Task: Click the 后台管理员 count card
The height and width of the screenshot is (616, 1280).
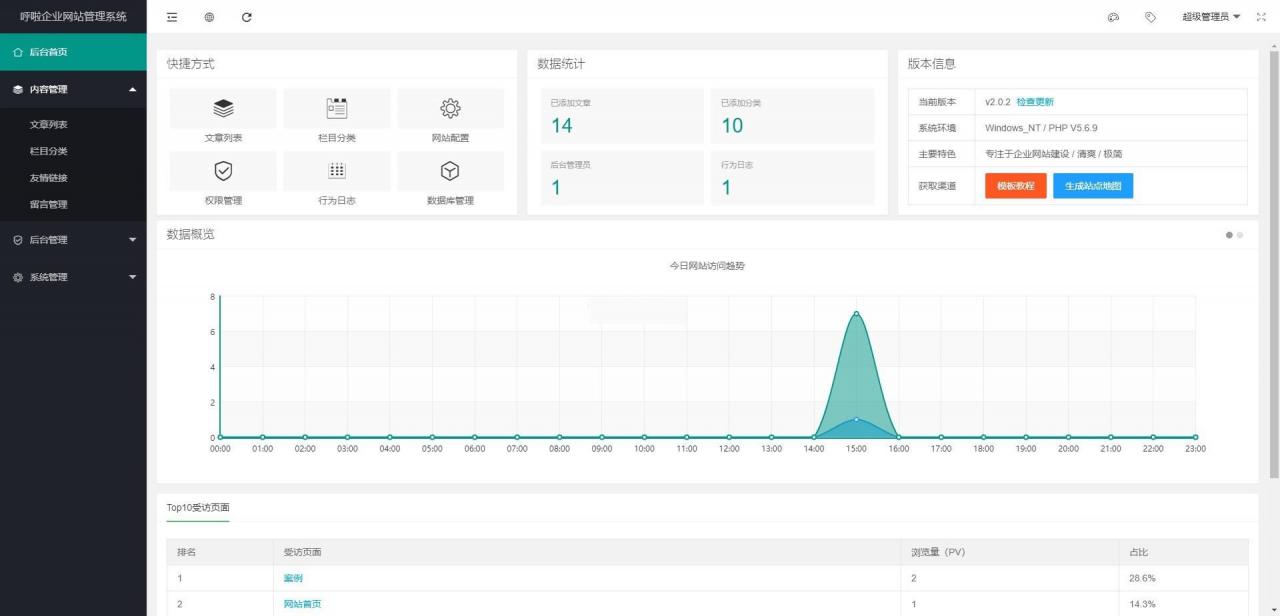Action: (622, 178)
